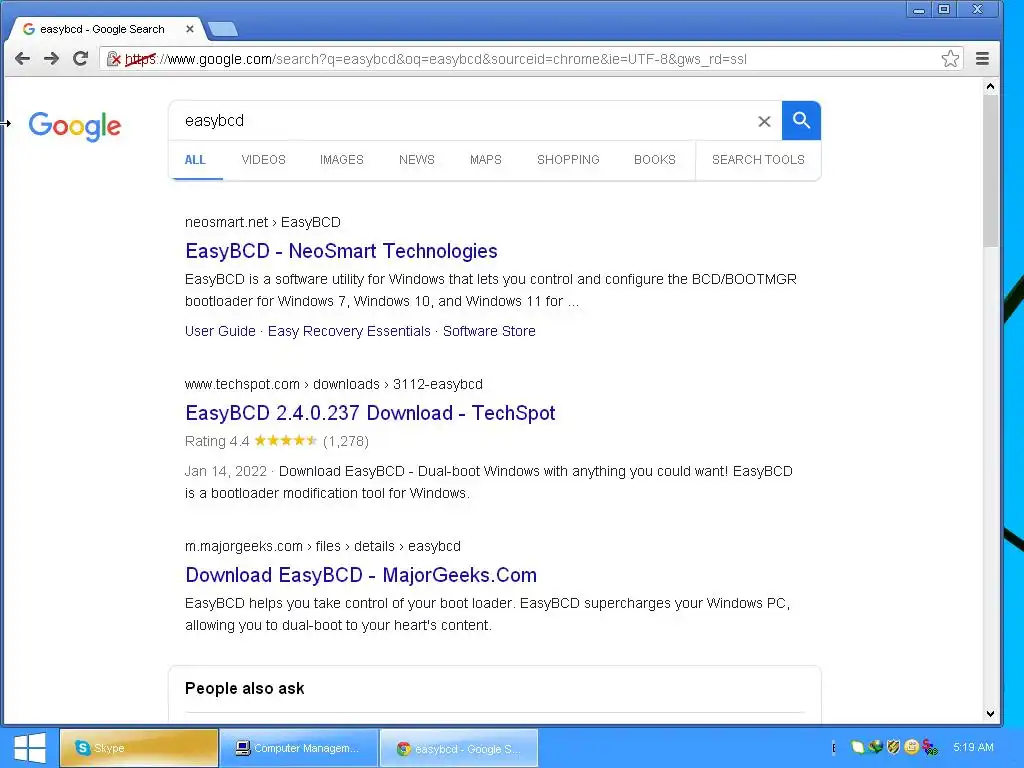The image size is (1024, 768).
Task: Open the NEWS results tab
Action: pyautogui.click(x=417, y=160)
